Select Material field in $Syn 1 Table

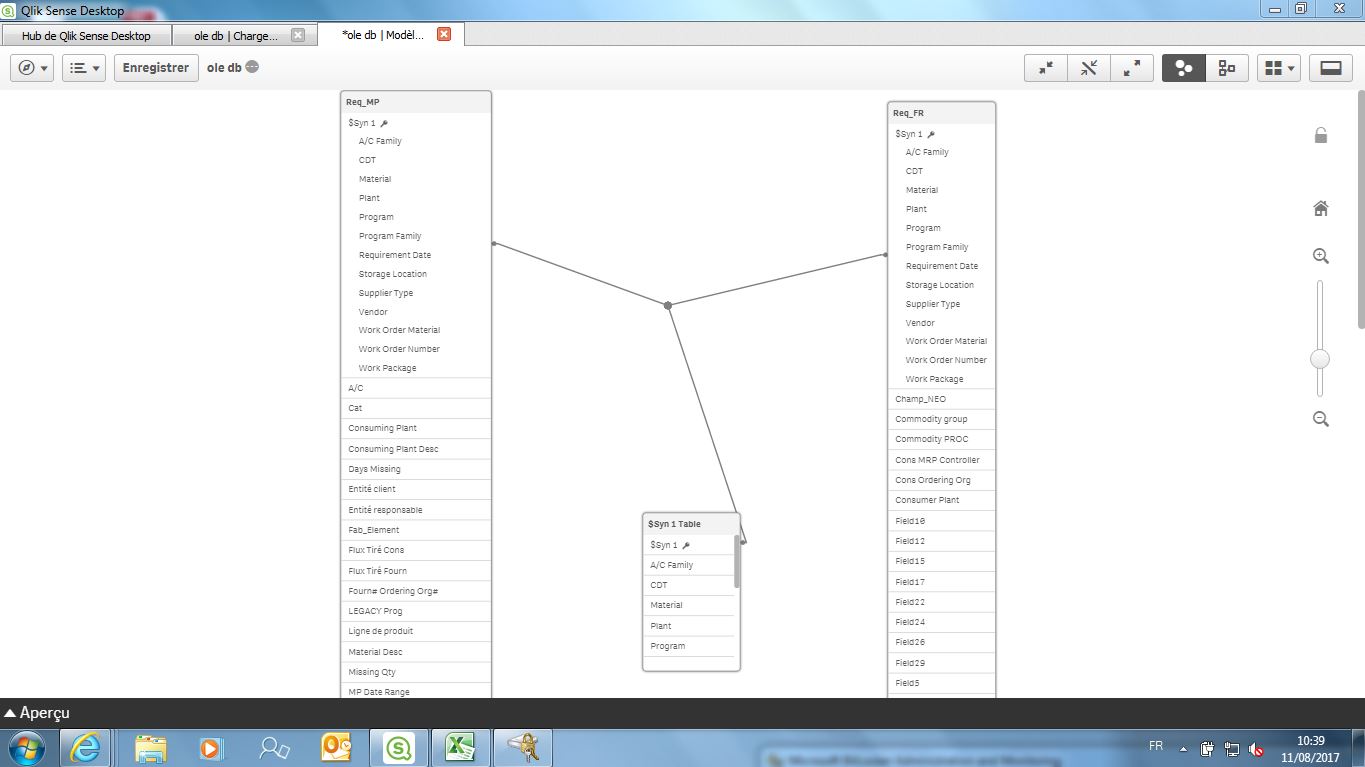pyautogui.click(x=688, y=605)
